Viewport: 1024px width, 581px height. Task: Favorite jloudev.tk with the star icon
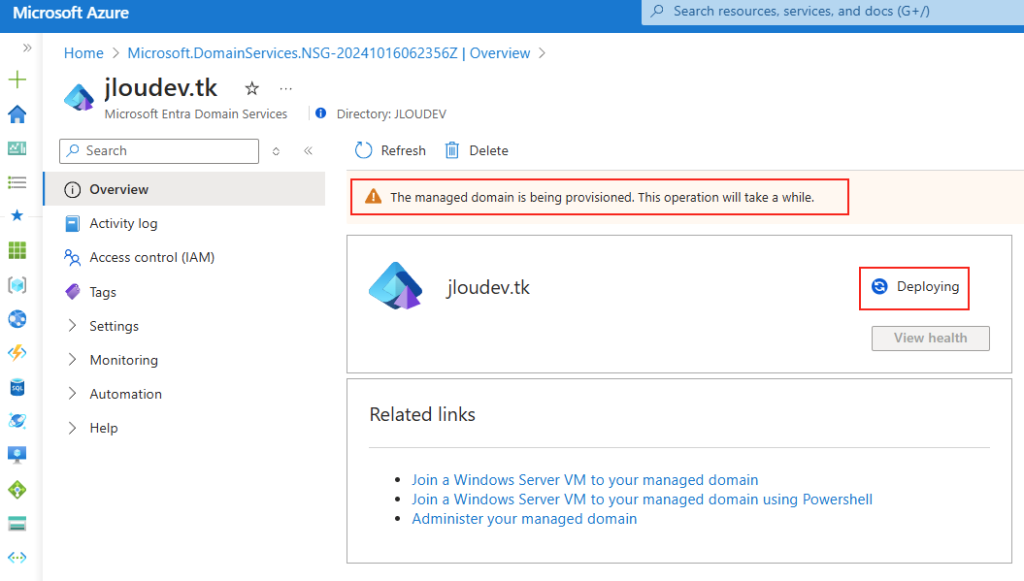point(251,88)
